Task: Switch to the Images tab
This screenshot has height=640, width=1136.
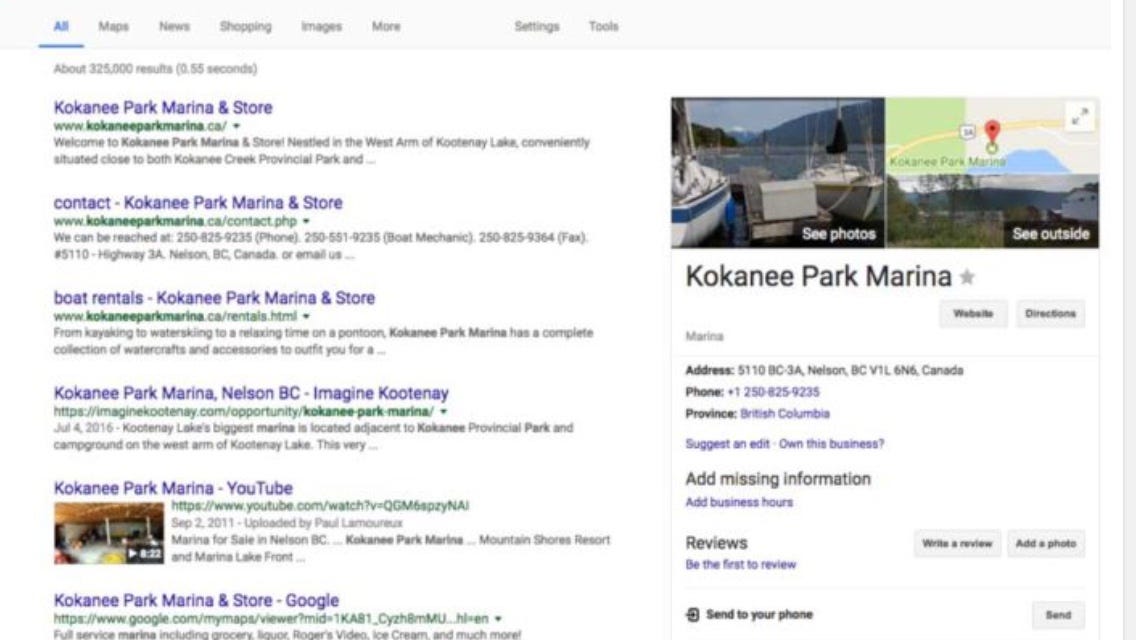Action: click(322, 26)
